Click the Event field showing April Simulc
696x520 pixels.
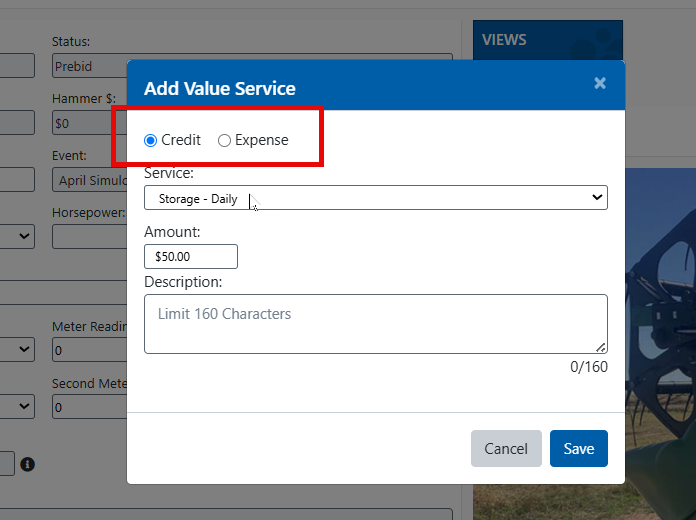click(x=90, y=180)
